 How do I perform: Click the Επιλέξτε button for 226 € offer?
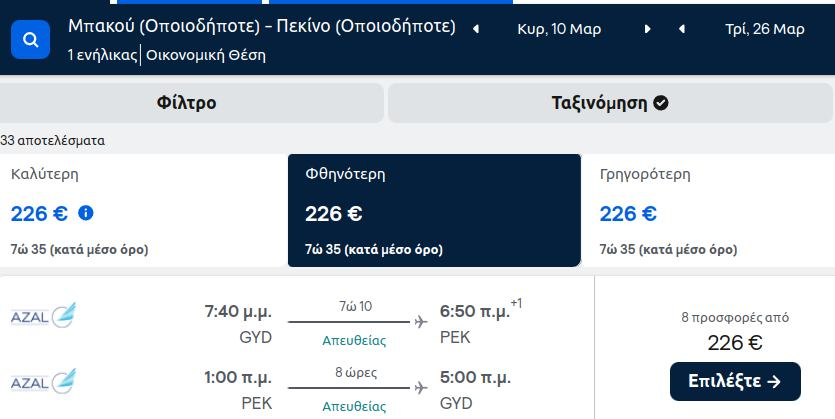coord(735,381)
